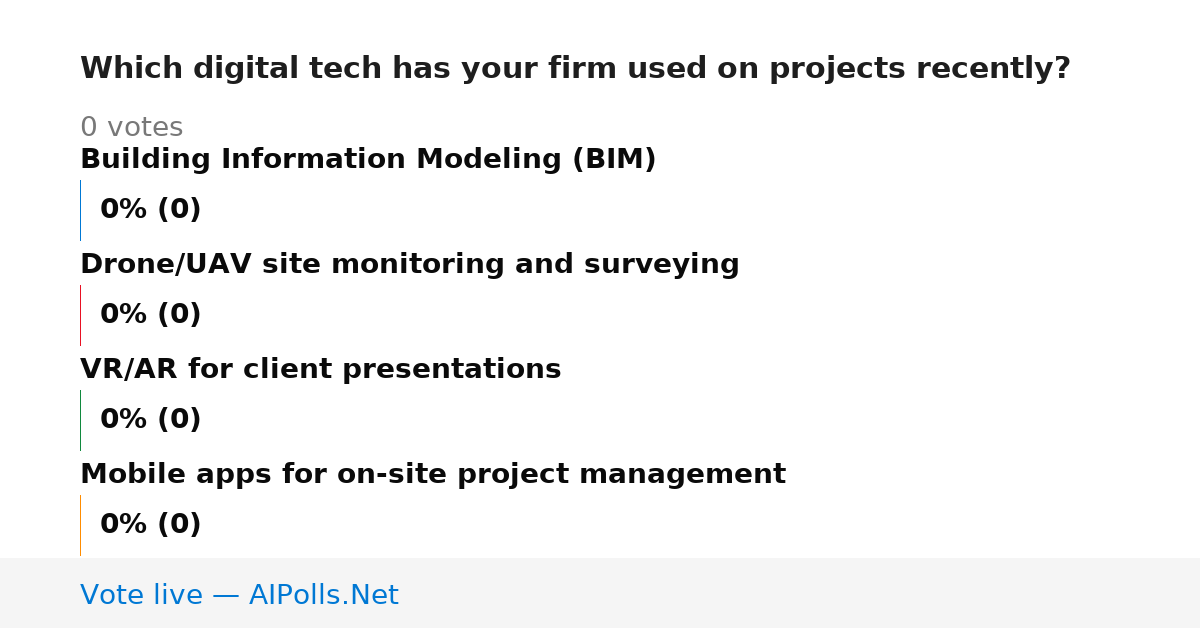The image size is (1200, 628).
Task: Click the blue result bar under BIM
Action: pos(80,210)
